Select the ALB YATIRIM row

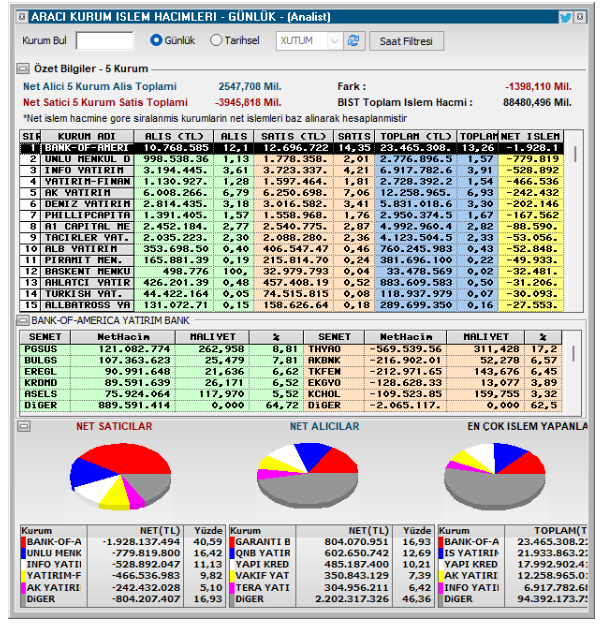click(x=292, y=249)
